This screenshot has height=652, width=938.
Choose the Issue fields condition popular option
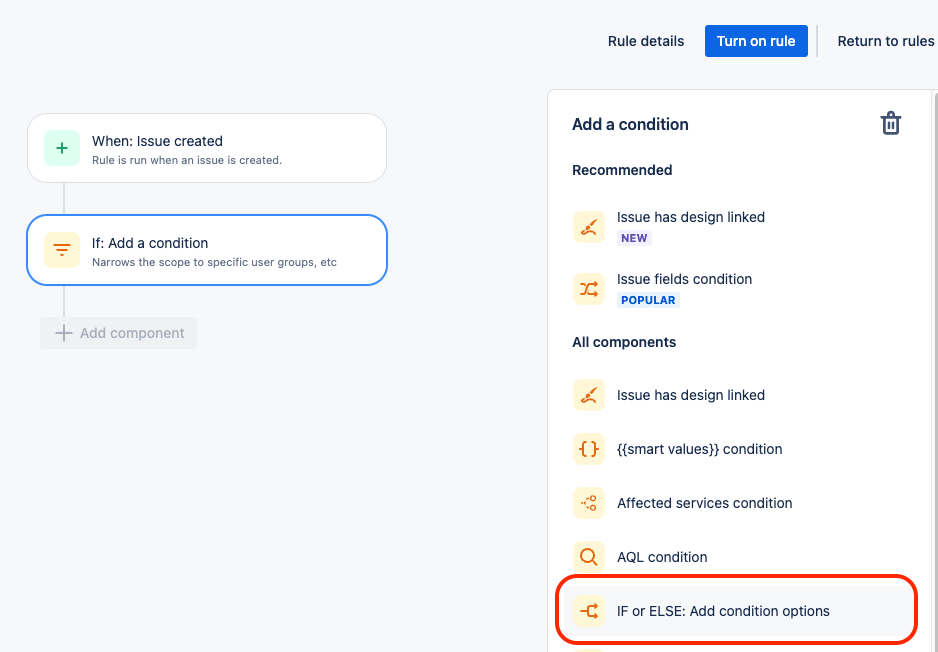tap(684, 280)
